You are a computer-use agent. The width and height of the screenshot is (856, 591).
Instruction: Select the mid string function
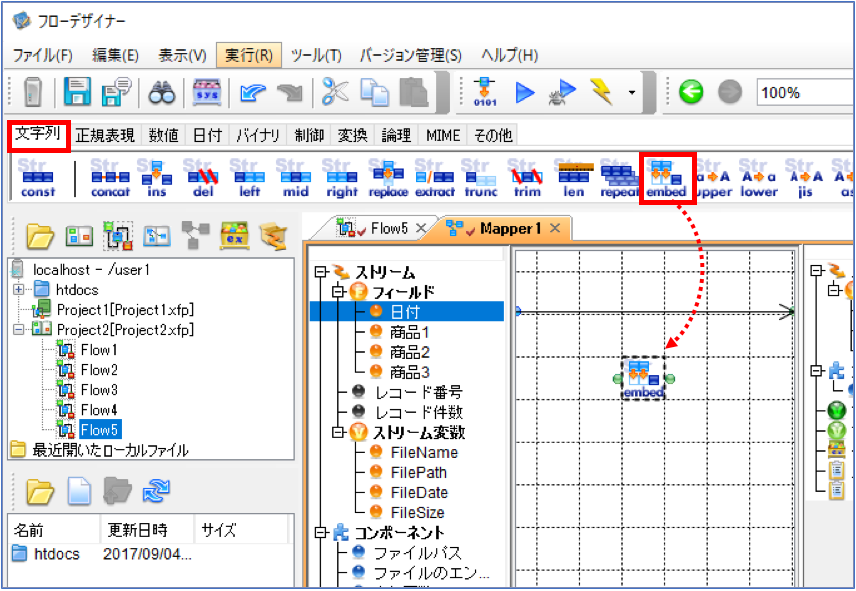pyautogui.click(x=295, y=178)
